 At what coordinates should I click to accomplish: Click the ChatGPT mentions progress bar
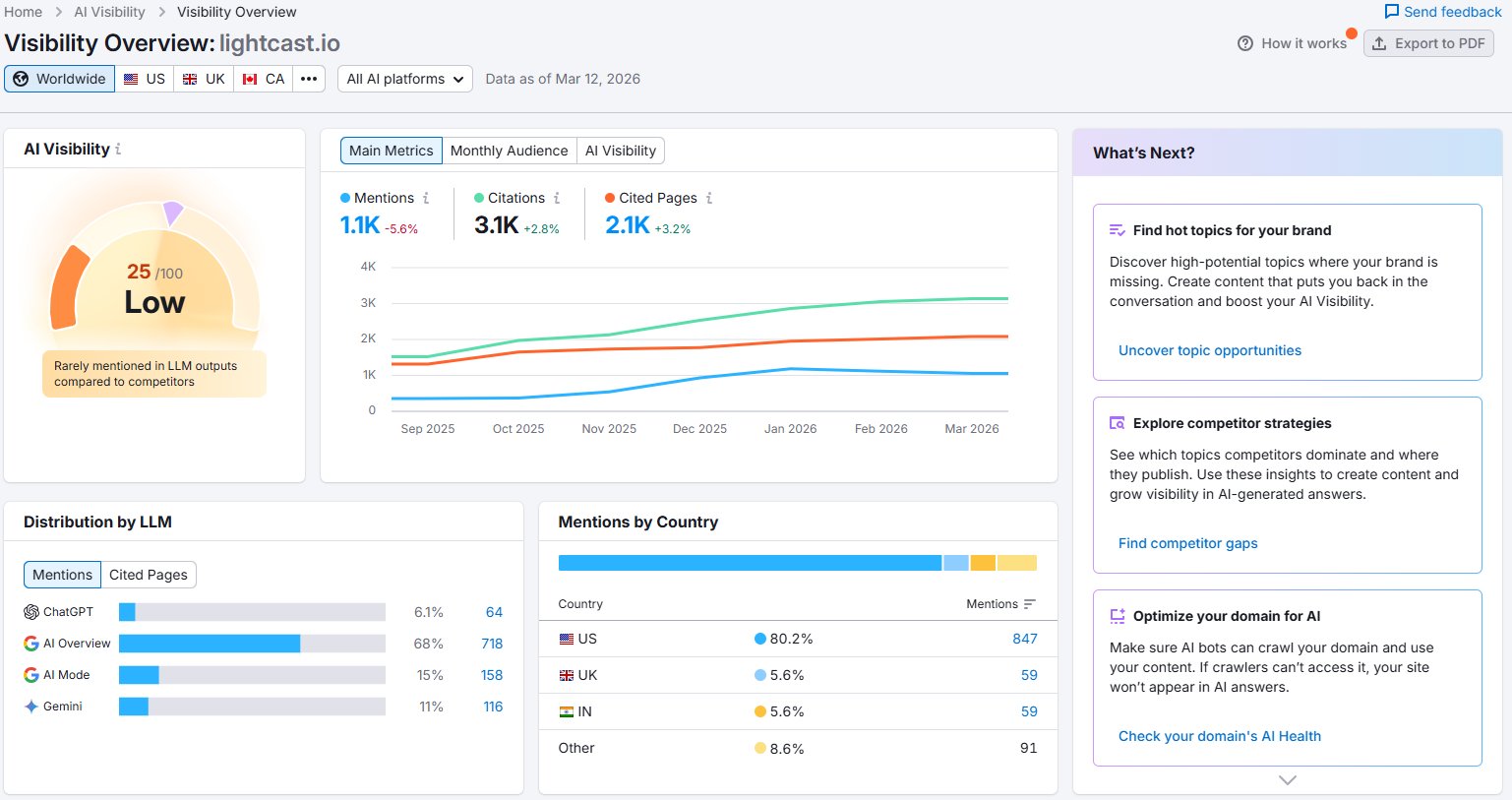click(x=252, y=612)
